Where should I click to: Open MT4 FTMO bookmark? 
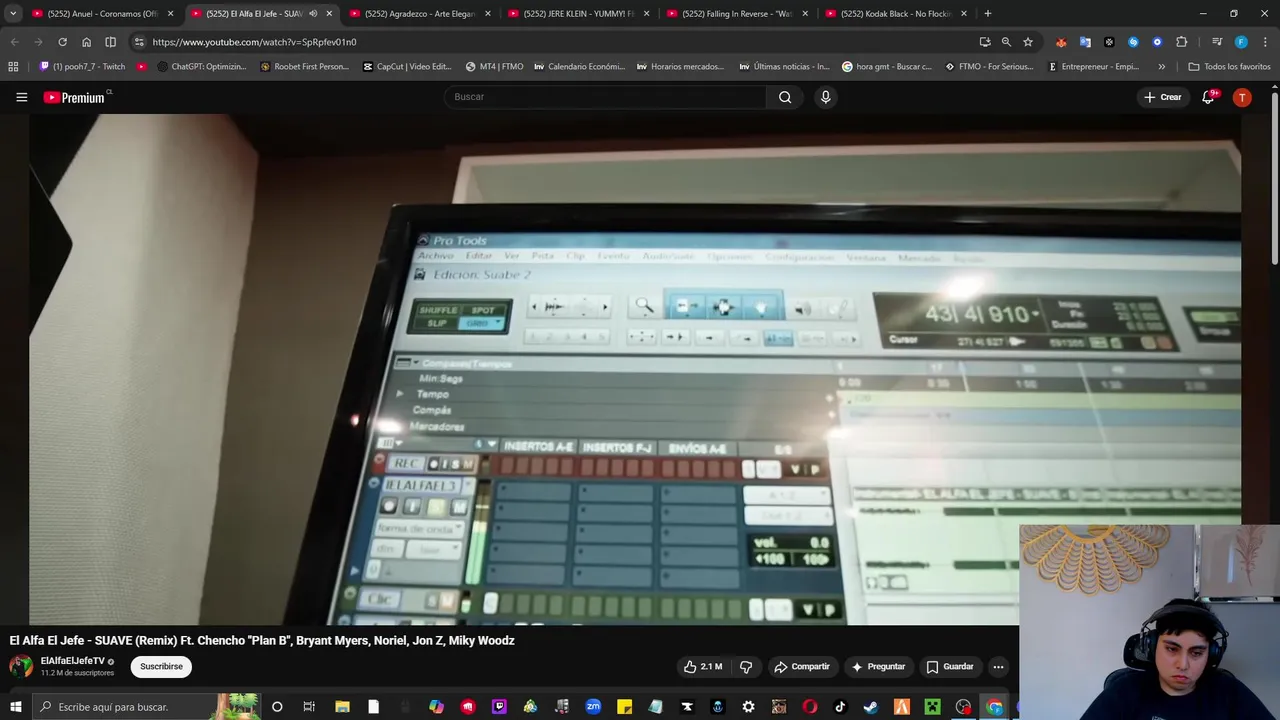pyautogui.click(x=494, y=67)
